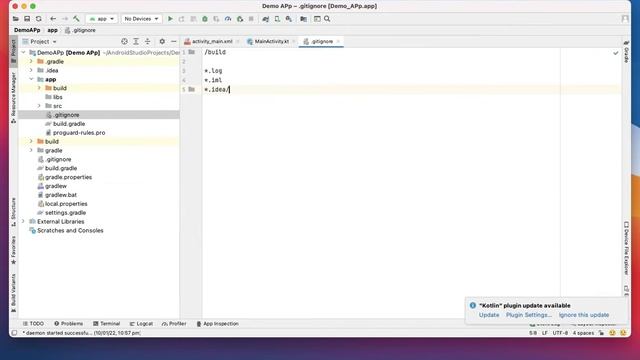Open the Device Manager toolbar icon
Image resolution: width=640 pixels, height=360 pixels.
click(277, 19)
